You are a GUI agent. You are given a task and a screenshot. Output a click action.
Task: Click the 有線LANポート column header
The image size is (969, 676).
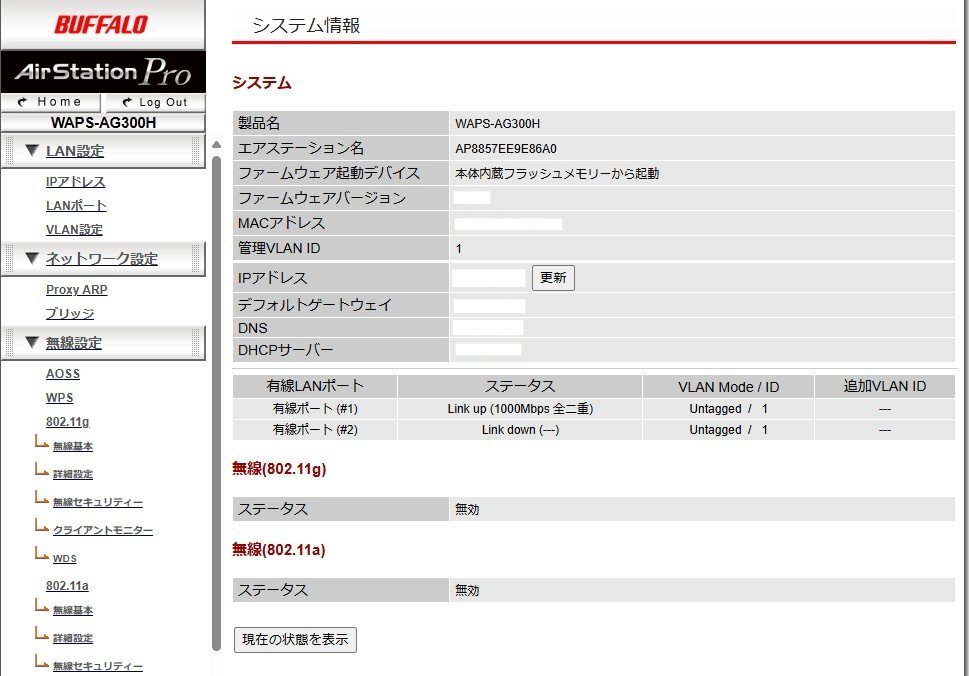(x=315, y=386)
